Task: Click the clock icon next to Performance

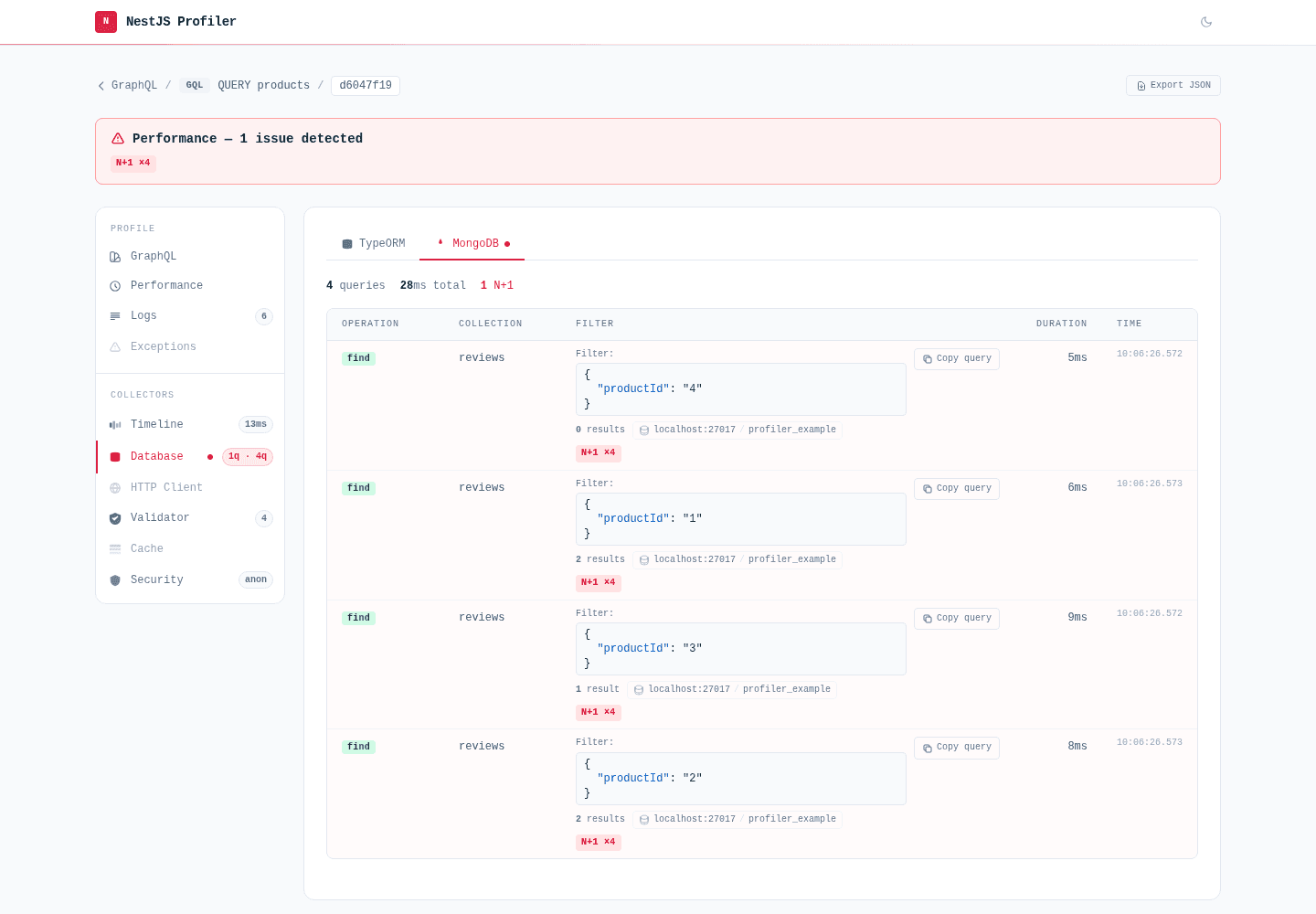Action: click(115, 286)
